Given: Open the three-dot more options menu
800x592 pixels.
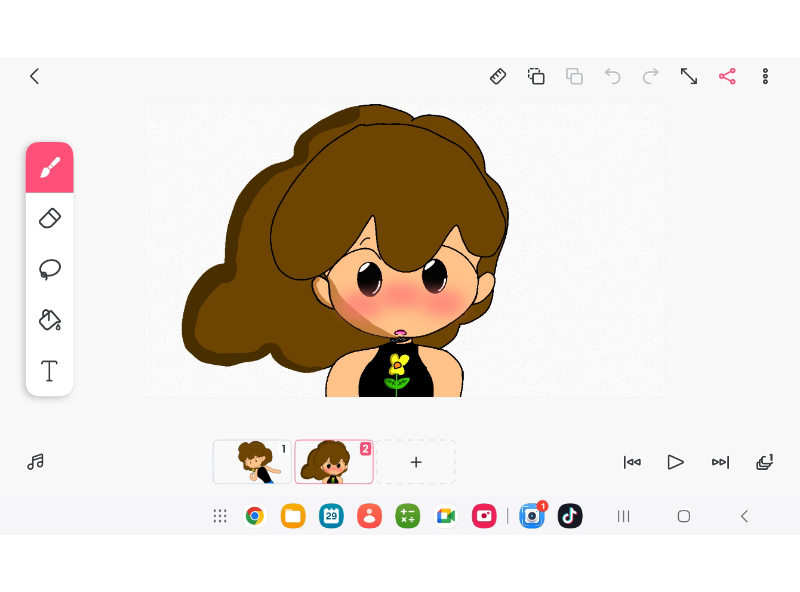Looking at the screenshot, I should tap(765, 76).
